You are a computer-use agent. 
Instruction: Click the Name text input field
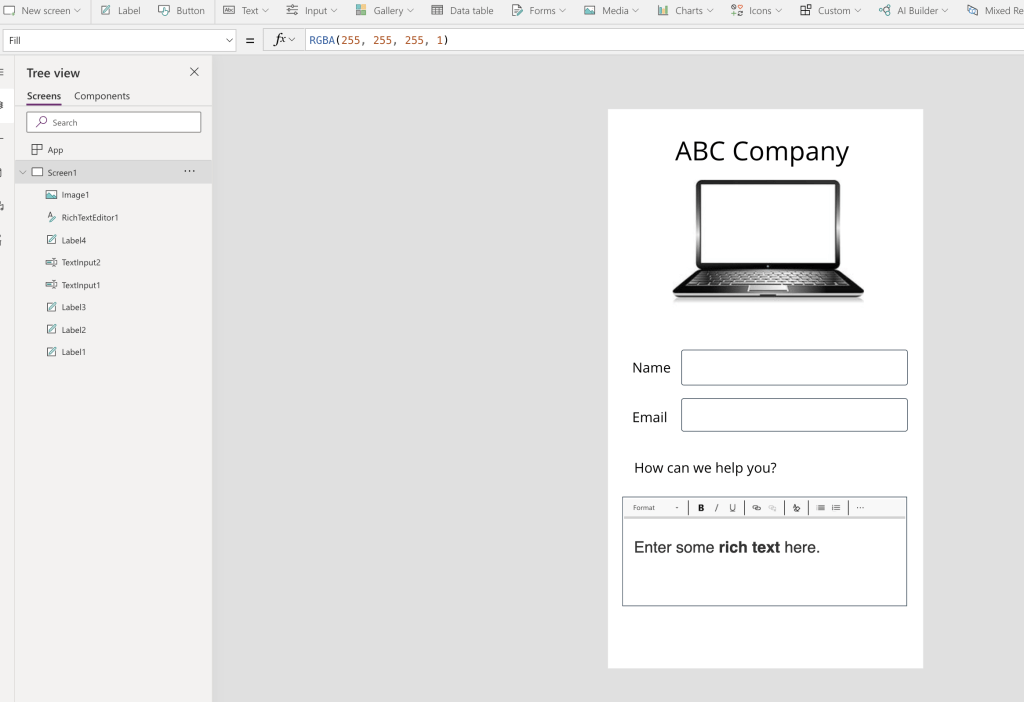tap(794, 367)
